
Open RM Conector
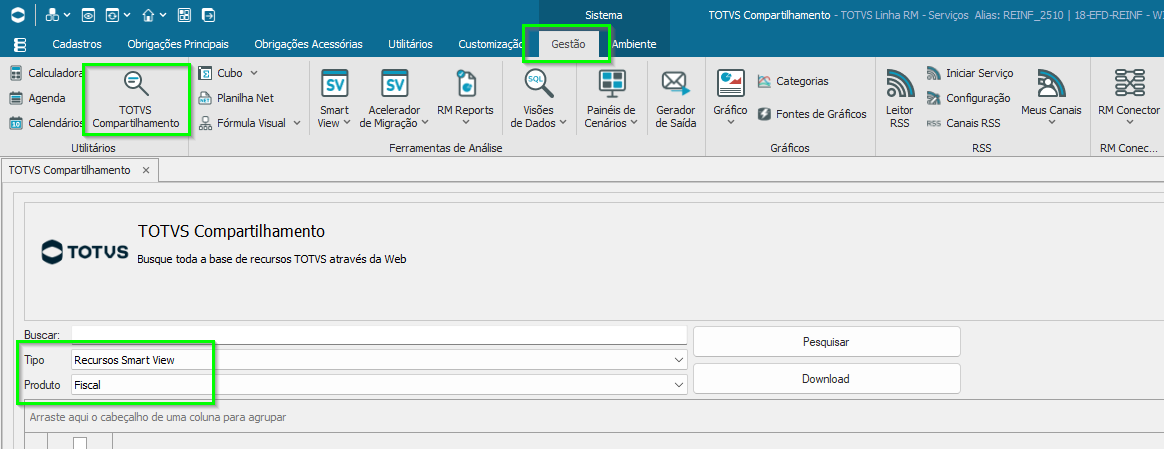point(1128,96)
